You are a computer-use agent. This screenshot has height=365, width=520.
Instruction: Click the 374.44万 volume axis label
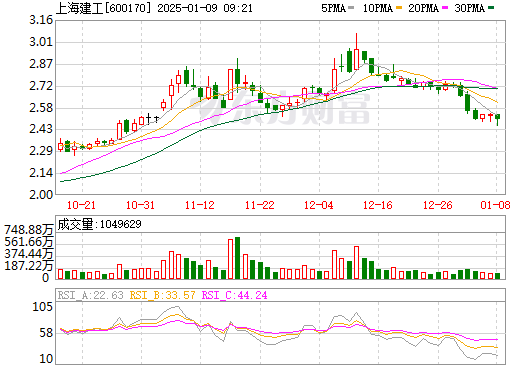(29, 254)
